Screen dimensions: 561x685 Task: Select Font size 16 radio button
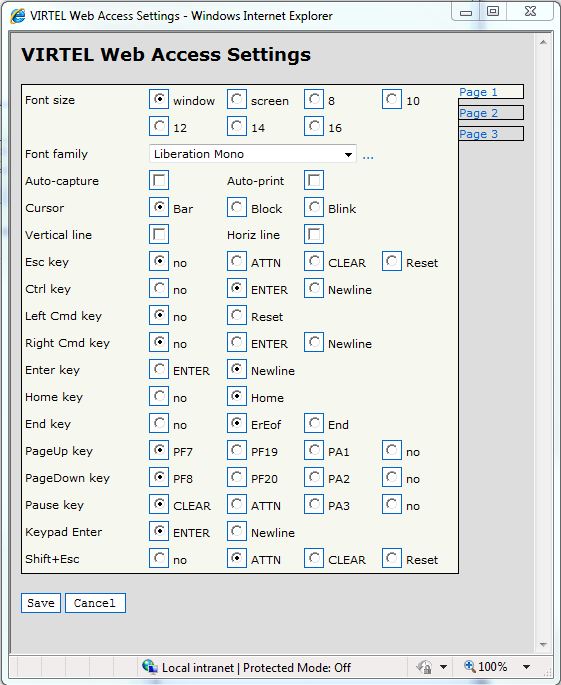tap(314, 126)
